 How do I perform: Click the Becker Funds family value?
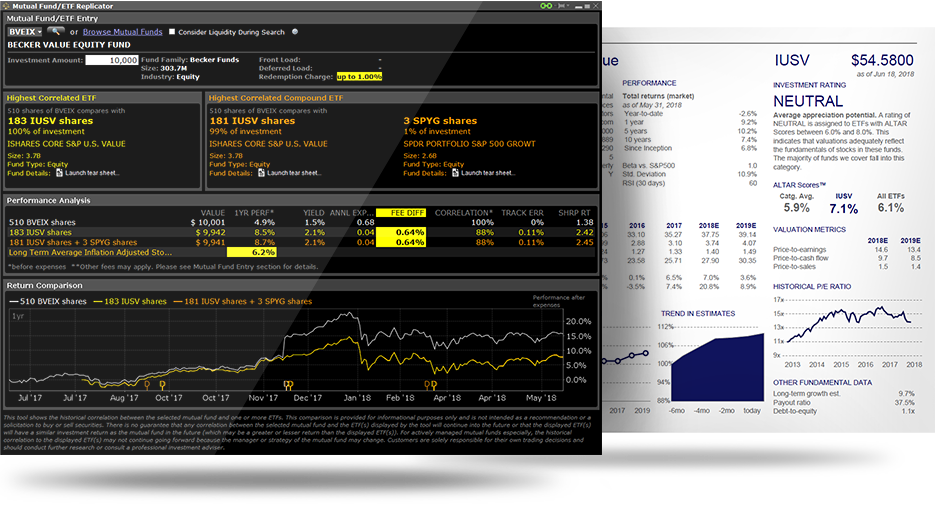(x=215, y=60)
